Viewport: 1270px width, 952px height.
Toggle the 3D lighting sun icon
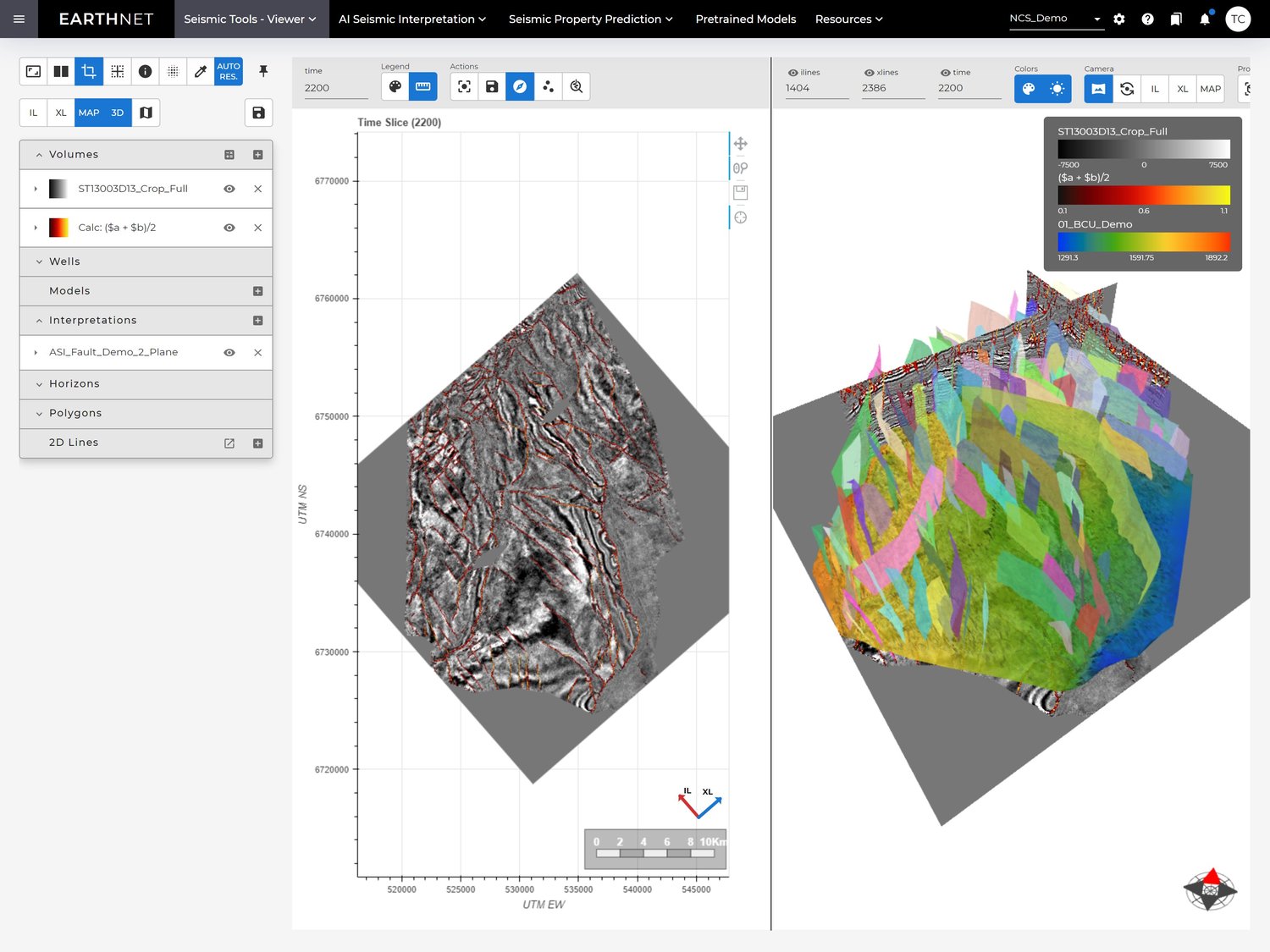[x=1057, y=88]
